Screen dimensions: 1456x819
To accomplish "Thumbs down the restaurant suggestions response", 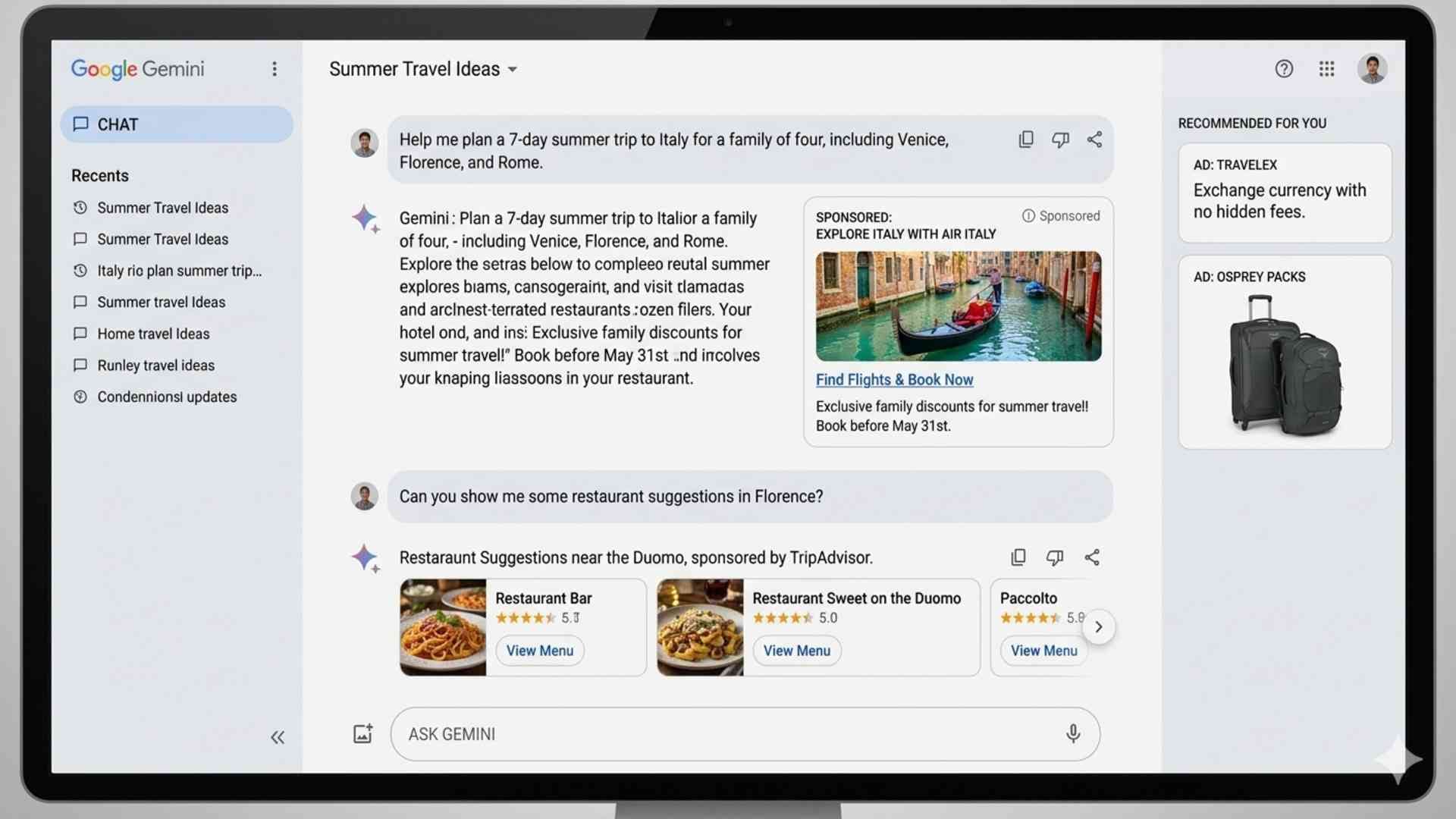I will (x=1055, y=558).
